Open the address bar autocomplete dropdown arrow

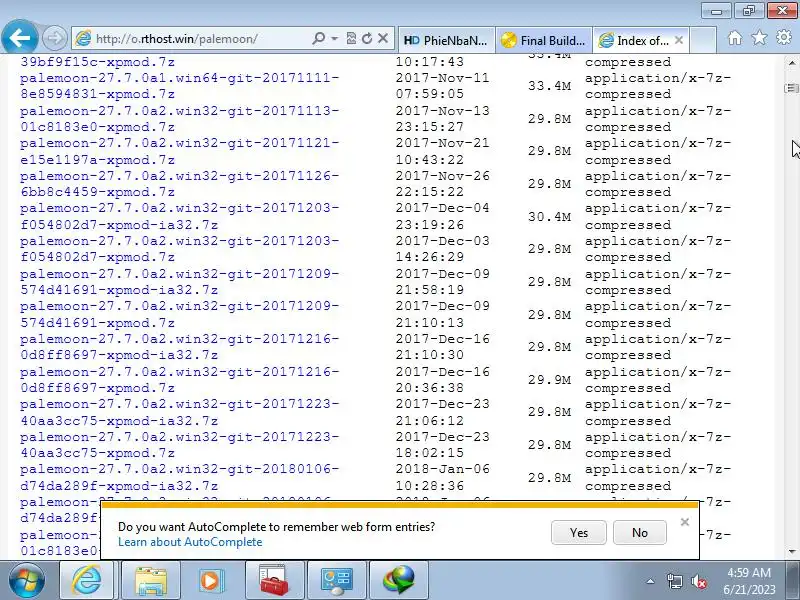click(x=335, y=38)
